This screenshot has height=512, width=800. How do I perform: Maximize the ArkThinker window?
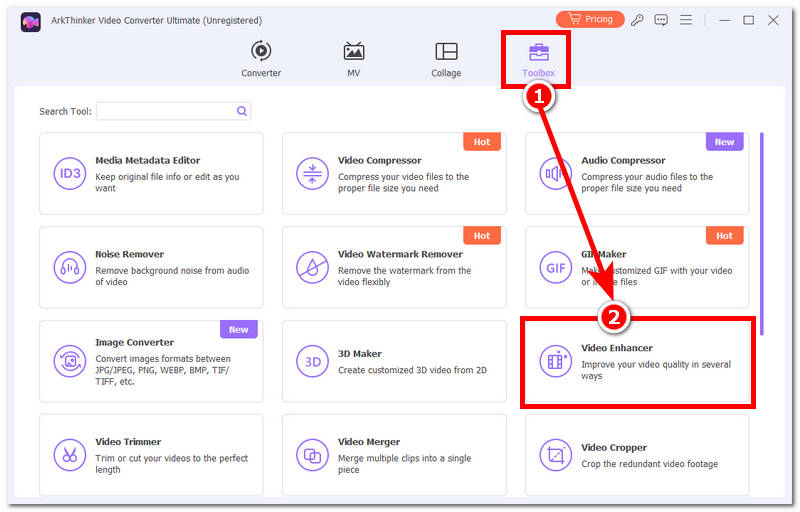(x=748, y=20)
